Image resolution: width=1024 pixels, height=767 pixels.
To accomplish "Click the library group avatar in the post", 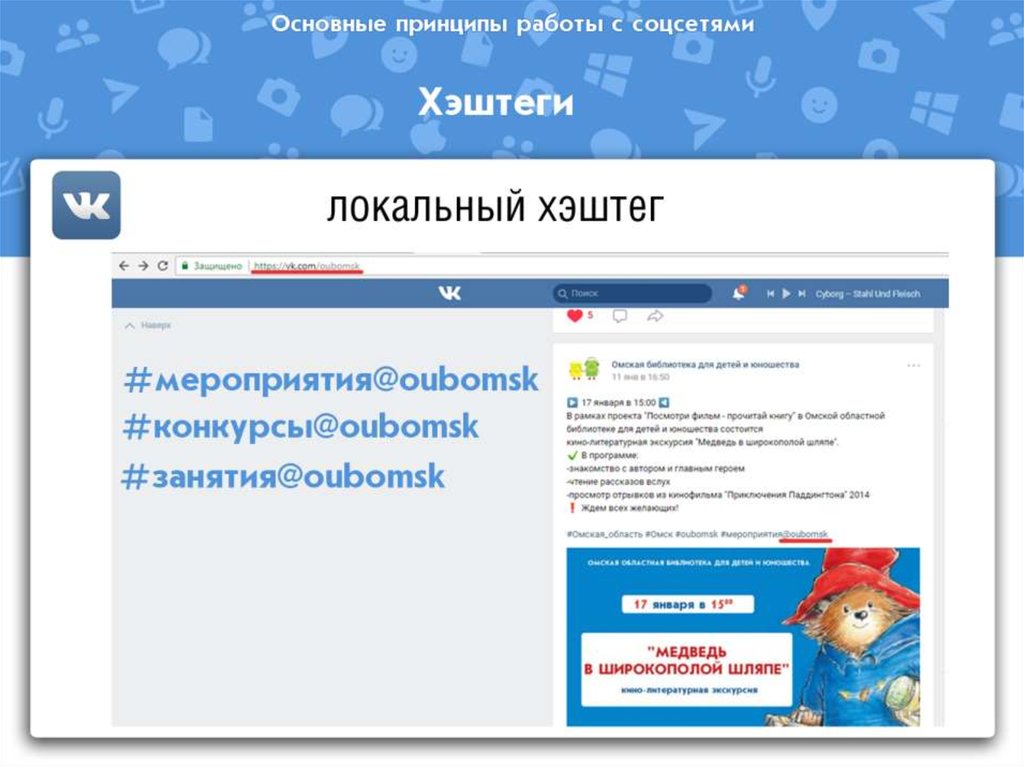I will (x=584, y=370).
